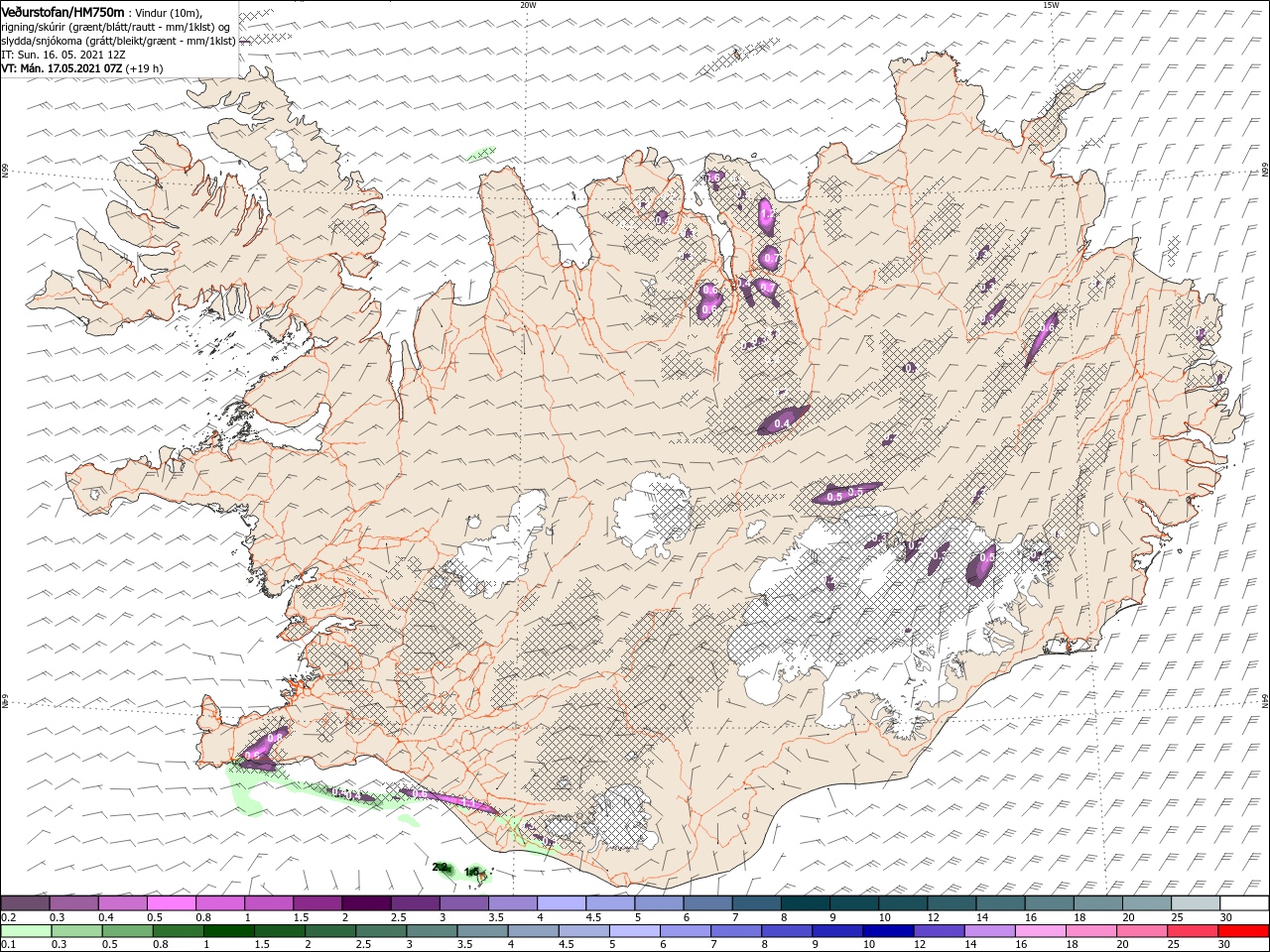1270x952 pixels.
Task: Pick top-row swatch between 12 and 14
Action: (x=951, y=903)
